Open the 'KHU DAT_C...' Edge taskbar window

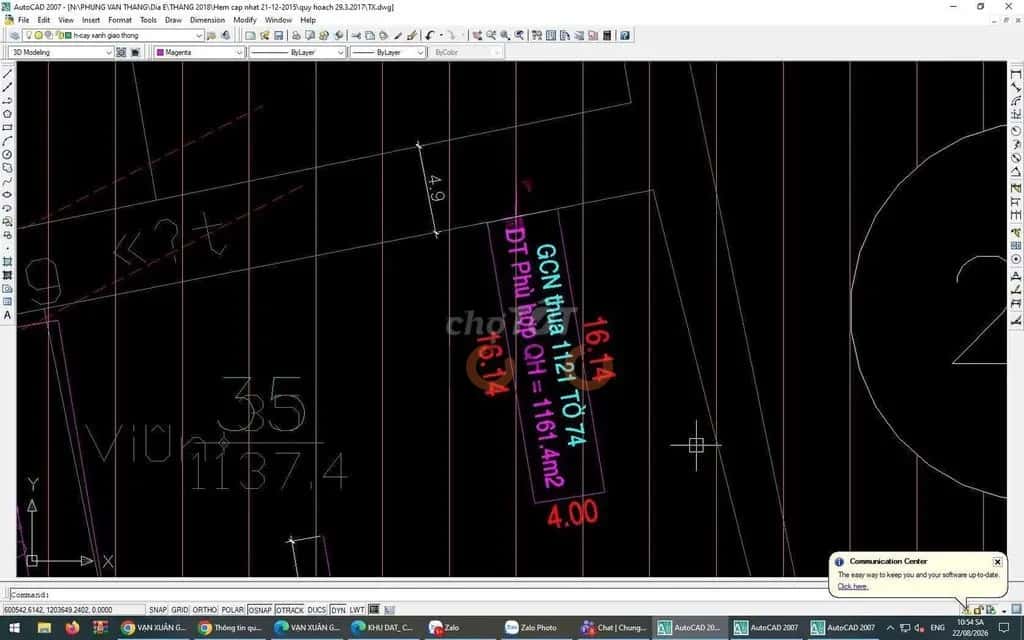coord(383,628)
